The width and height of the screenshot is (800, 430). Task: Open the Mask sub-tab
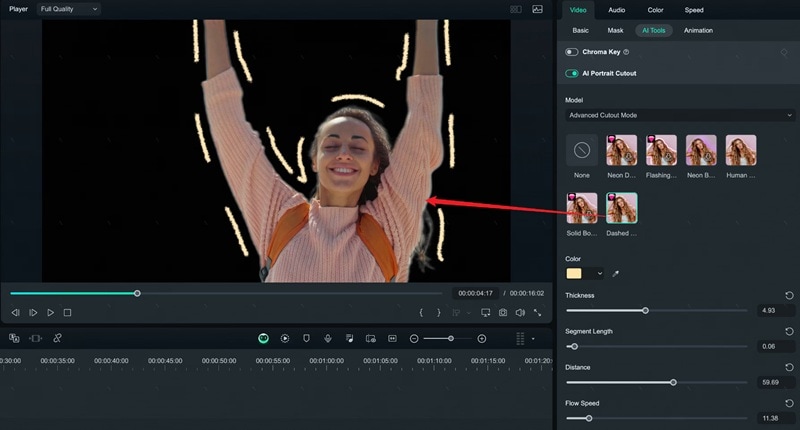[615, 31]
